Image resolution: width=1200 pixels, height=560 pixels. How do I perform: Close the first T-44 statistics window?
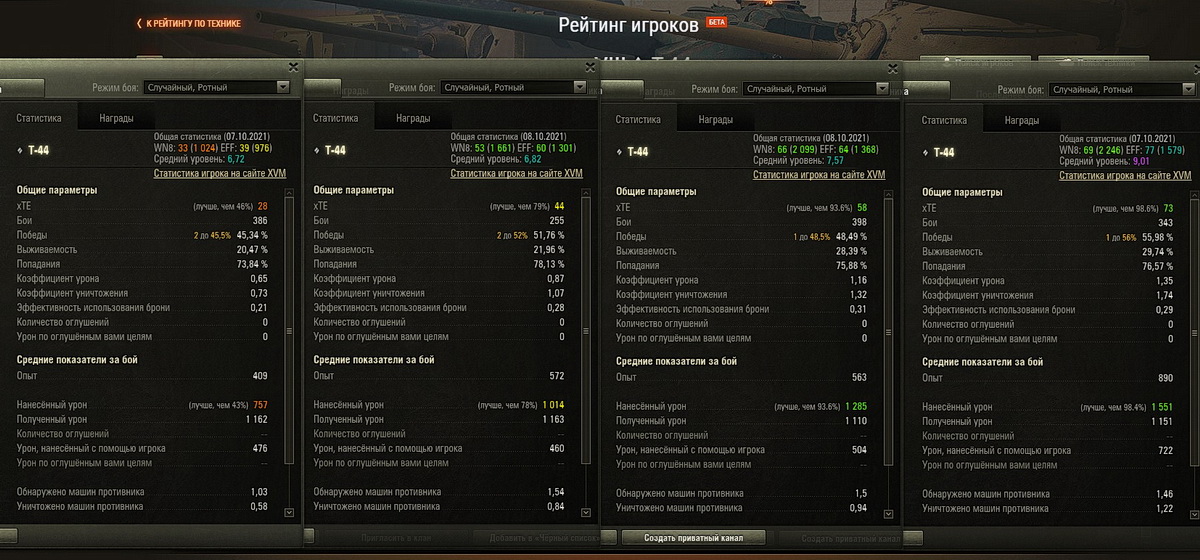(x=292, y=67)
